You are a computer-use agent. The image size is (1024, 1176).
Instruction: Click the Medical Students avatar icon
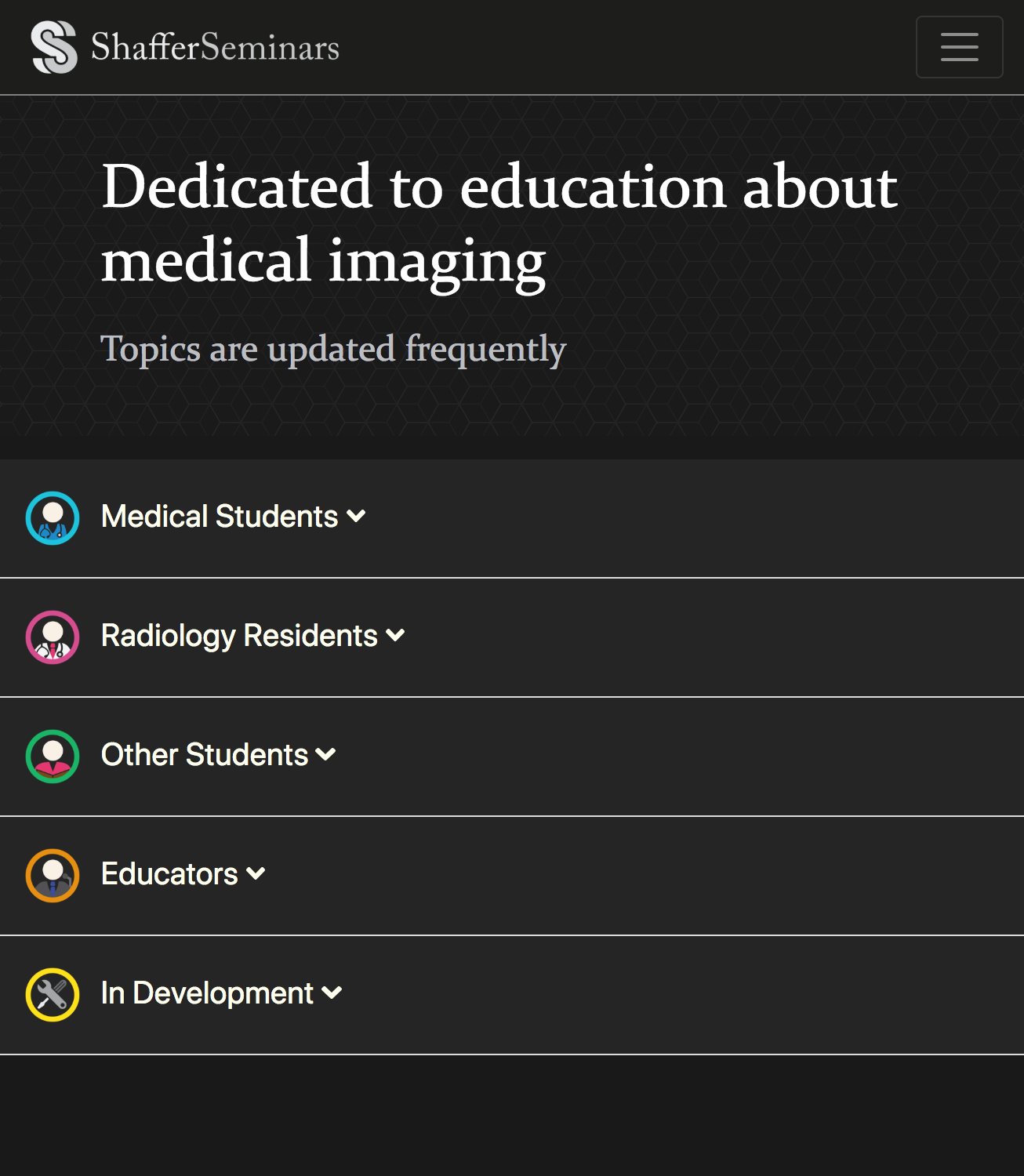coord(53,518)
